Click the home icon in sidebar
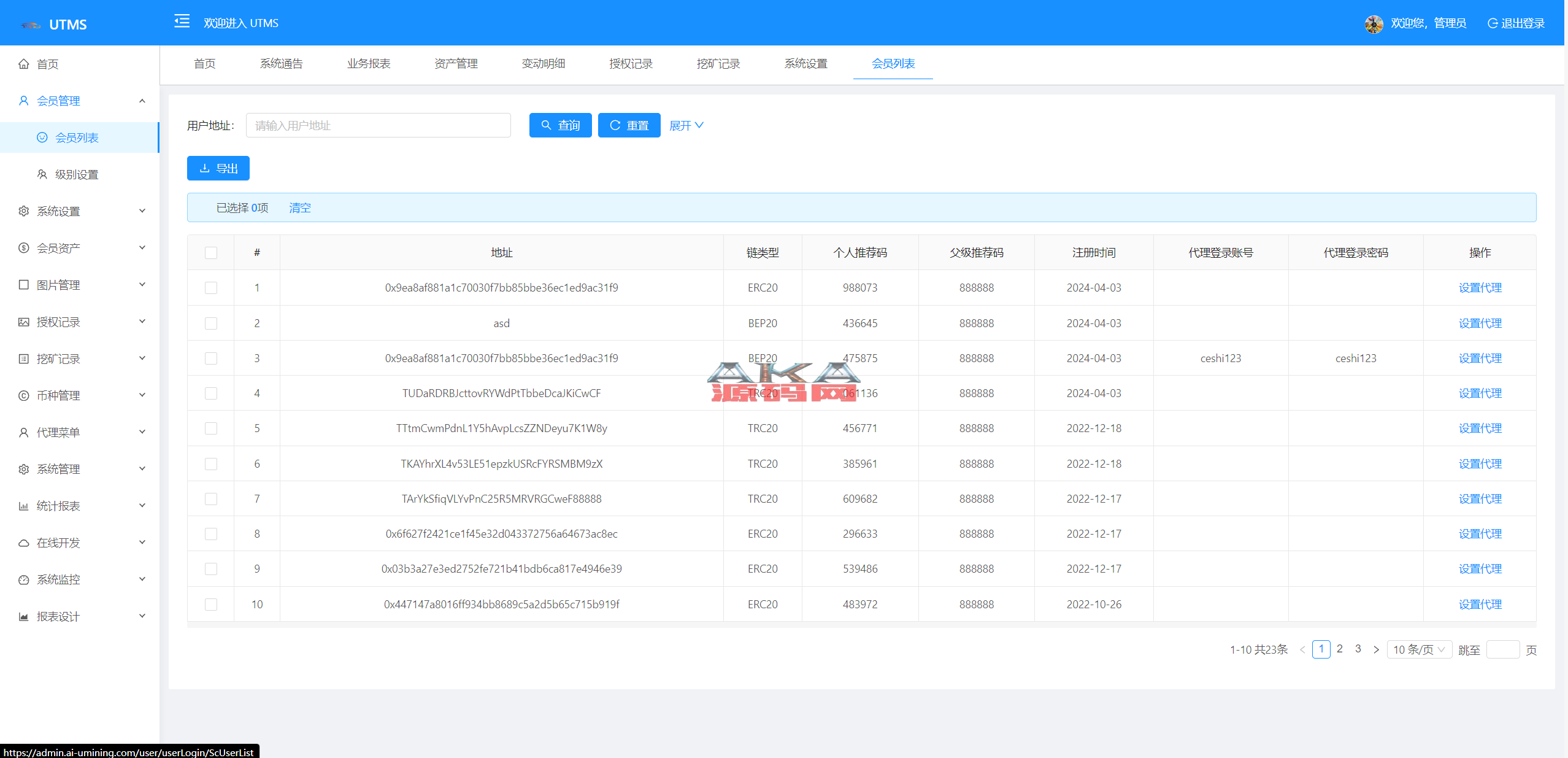The image size is (1568, 758). [x=24, y=64]
